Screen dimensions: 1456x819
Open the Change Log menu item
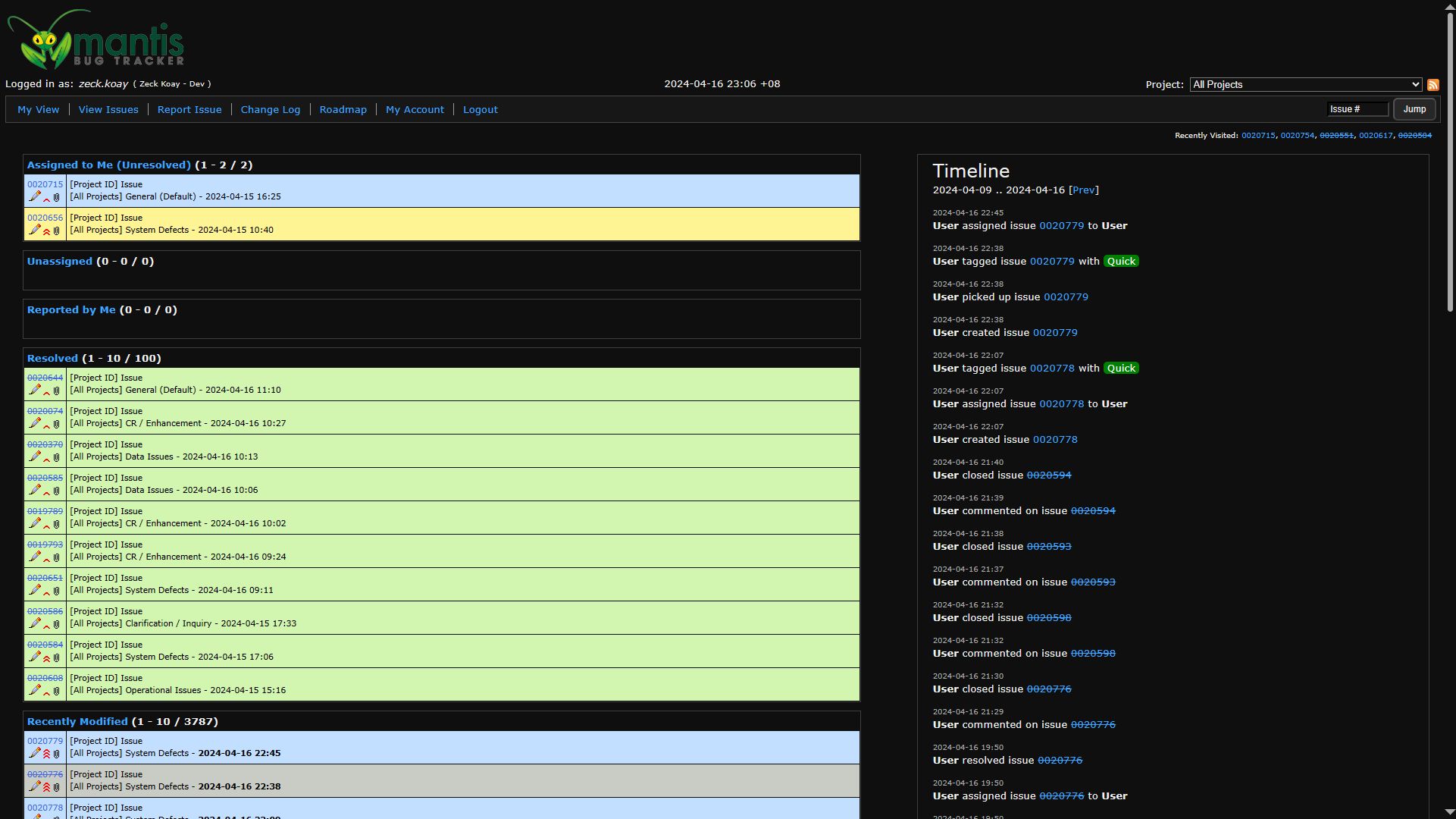coord(269,109)
